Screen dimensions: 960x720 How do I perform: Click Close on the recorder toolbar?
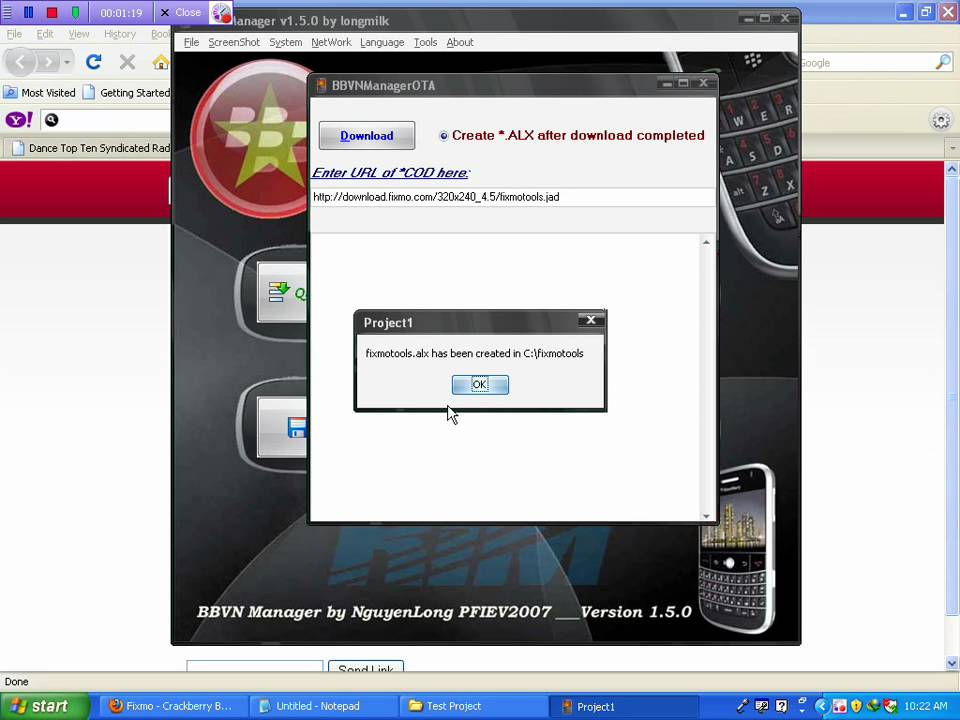point(181,12)
